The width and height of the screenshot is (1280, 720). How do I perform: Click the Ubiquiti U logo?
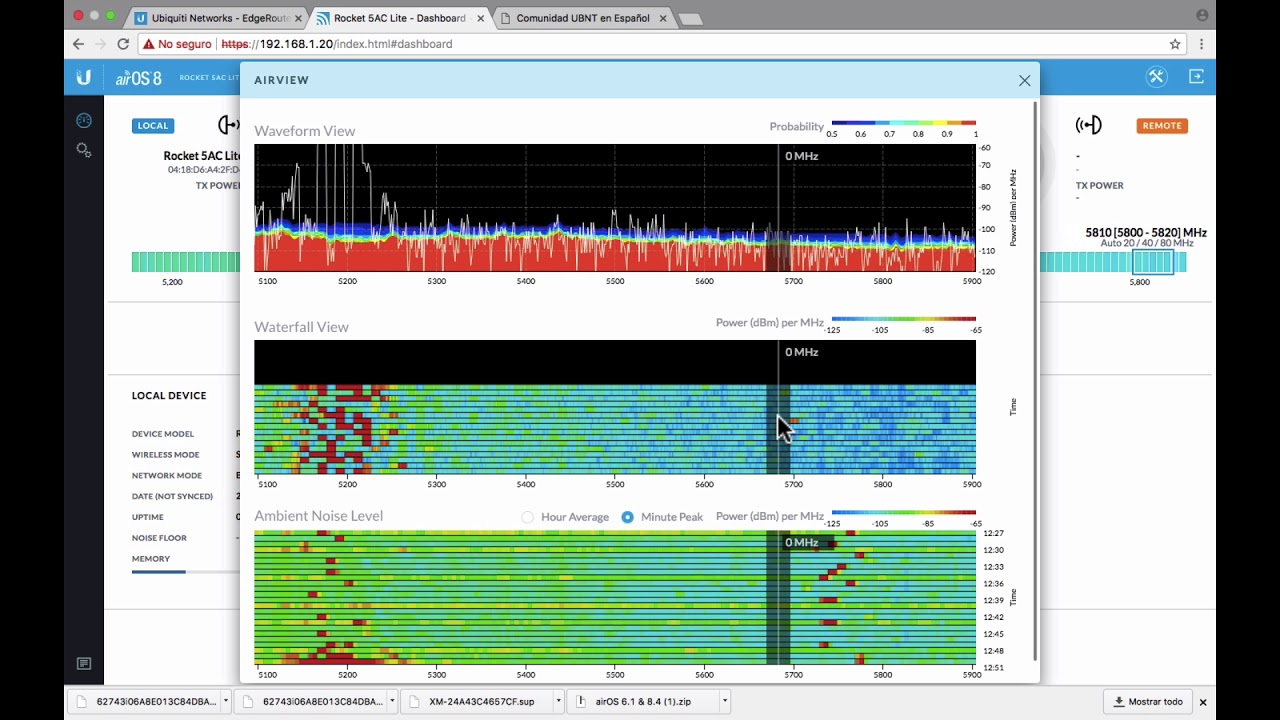(x=84, y=78)
